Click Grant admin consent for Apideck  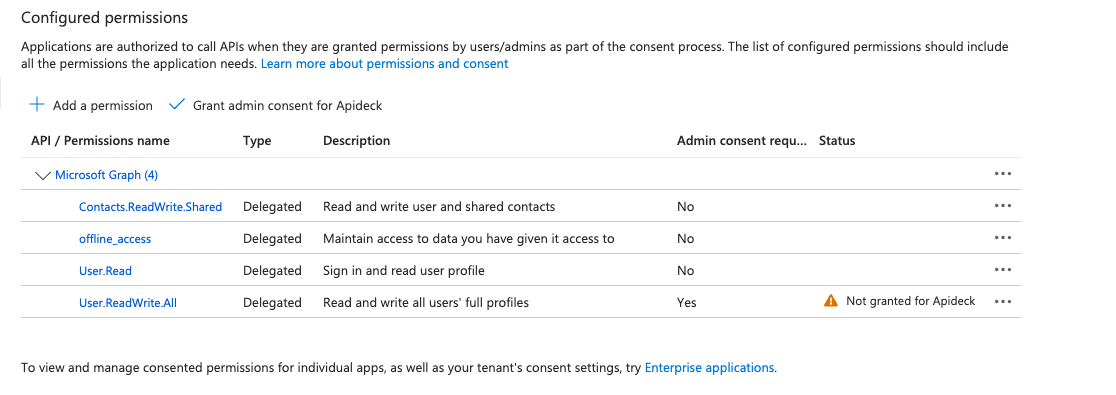click(x=275, y=105)
